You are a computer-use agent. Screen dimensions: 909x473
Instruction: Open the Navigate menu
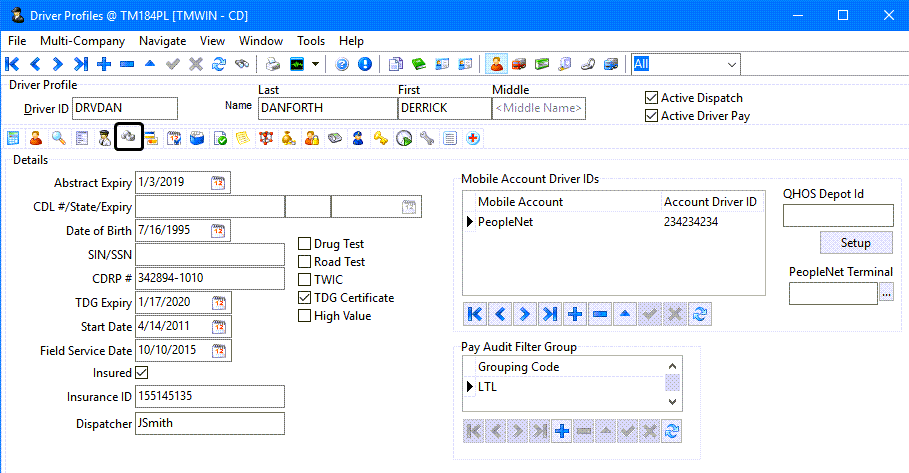pos(162,41)
